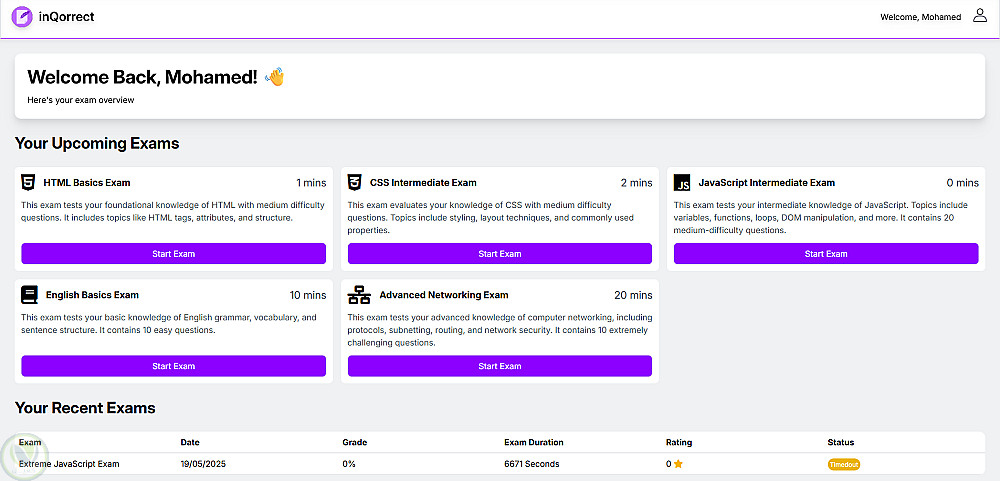
Task: Start the CSS Intermediate Exam
Action: point(499,253)
